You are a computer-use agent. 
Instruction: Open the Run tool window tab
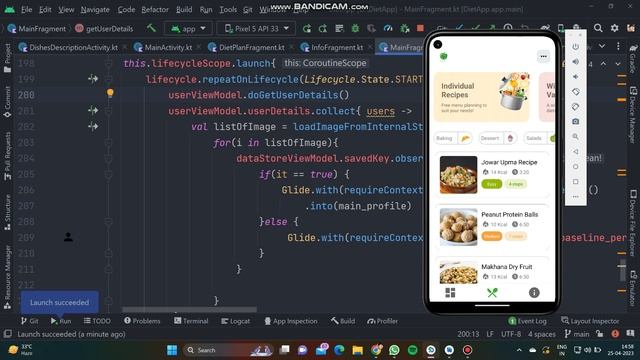click(x=61, y=321)
